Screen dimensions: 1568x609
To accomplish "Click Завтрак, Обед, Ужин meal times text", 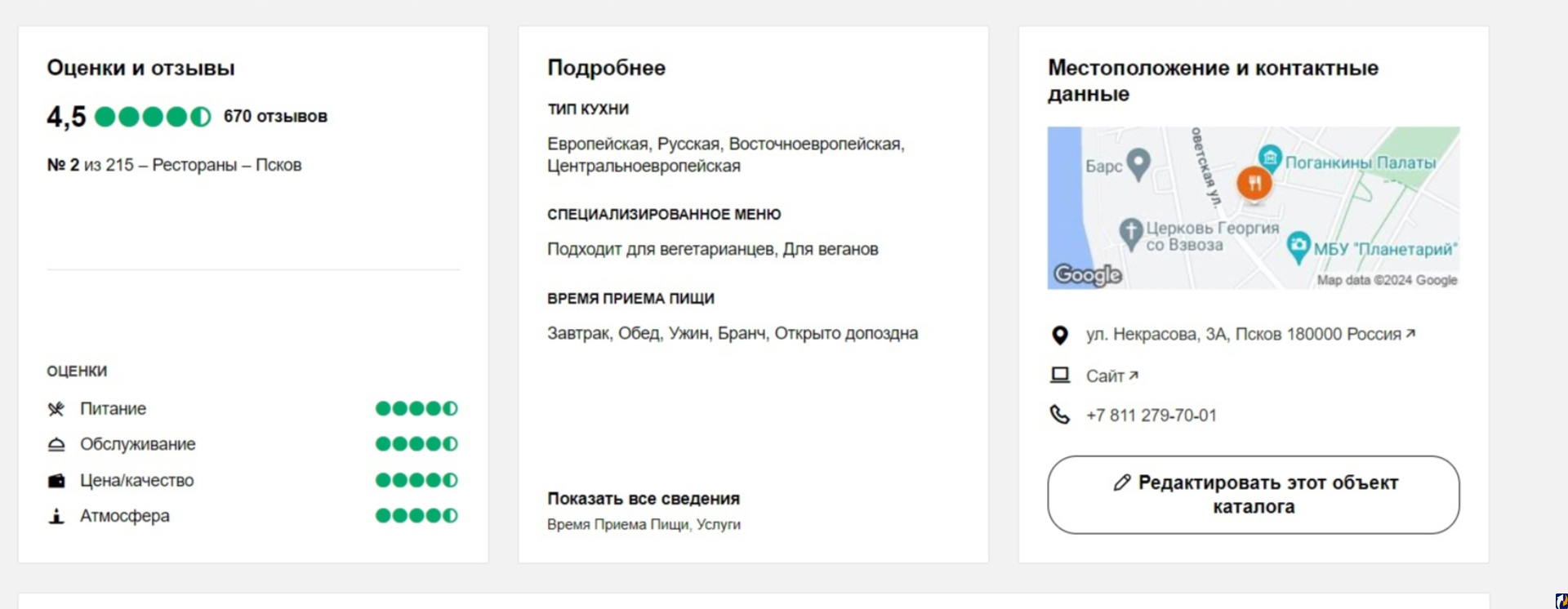I will pos(733,333).
